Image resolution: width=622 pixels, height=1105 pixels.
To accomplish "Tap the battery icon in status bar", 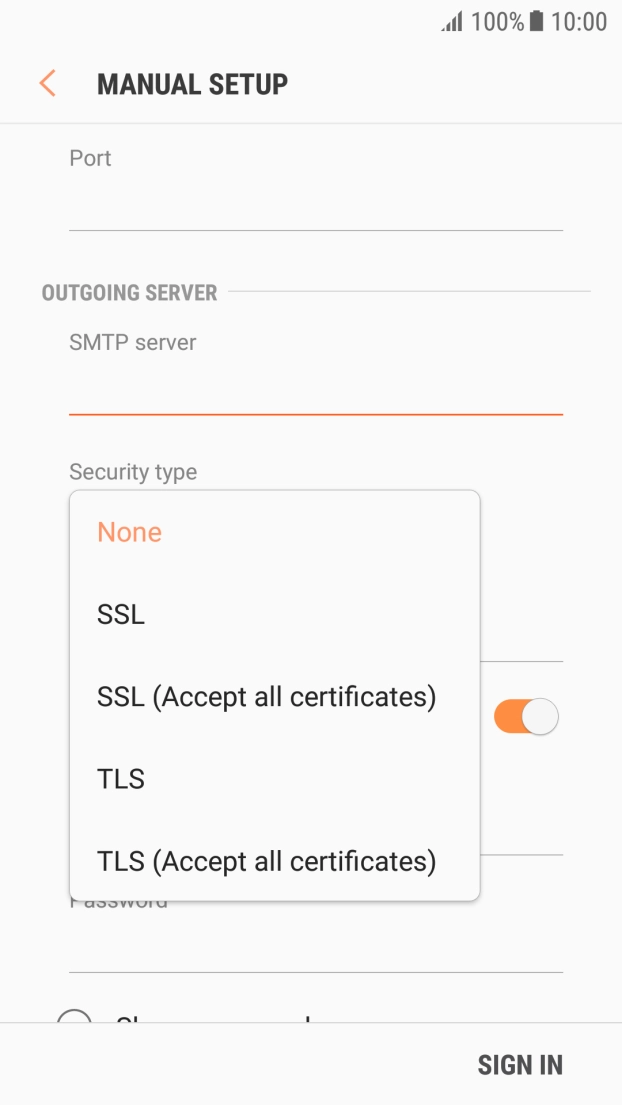I will (537, 22).
